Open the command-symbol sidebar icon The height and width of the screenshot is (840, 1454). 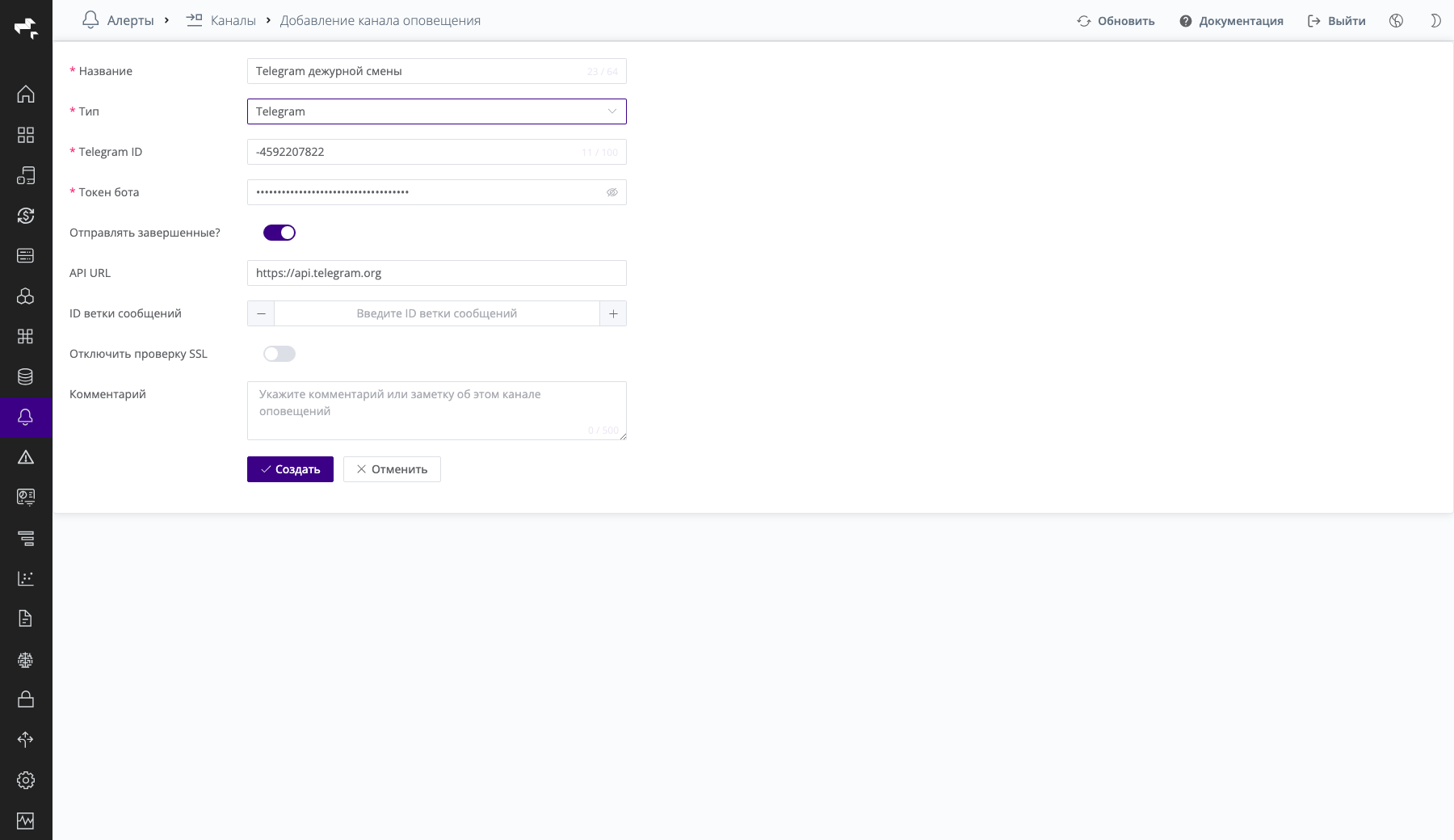coord(26,337)
